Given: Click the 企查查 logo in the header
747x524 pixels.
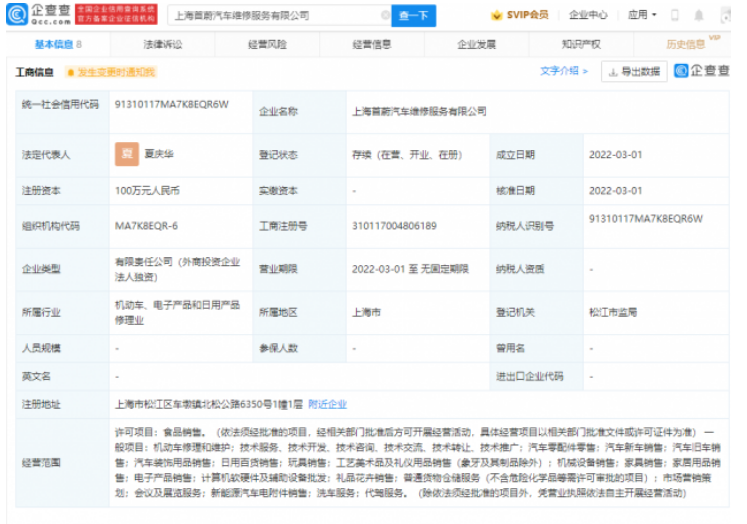Looking at the screenshot, I should (x=39, y=14).
